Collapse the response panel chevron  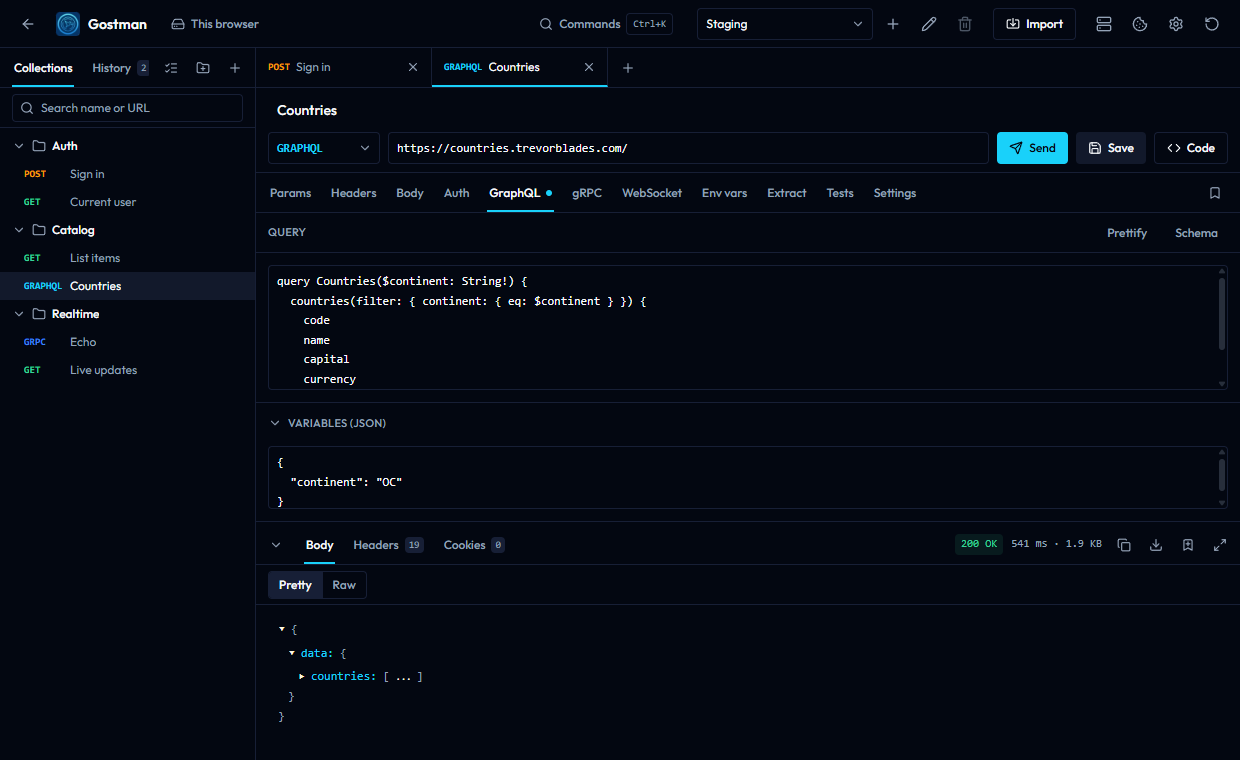point(276,545)
